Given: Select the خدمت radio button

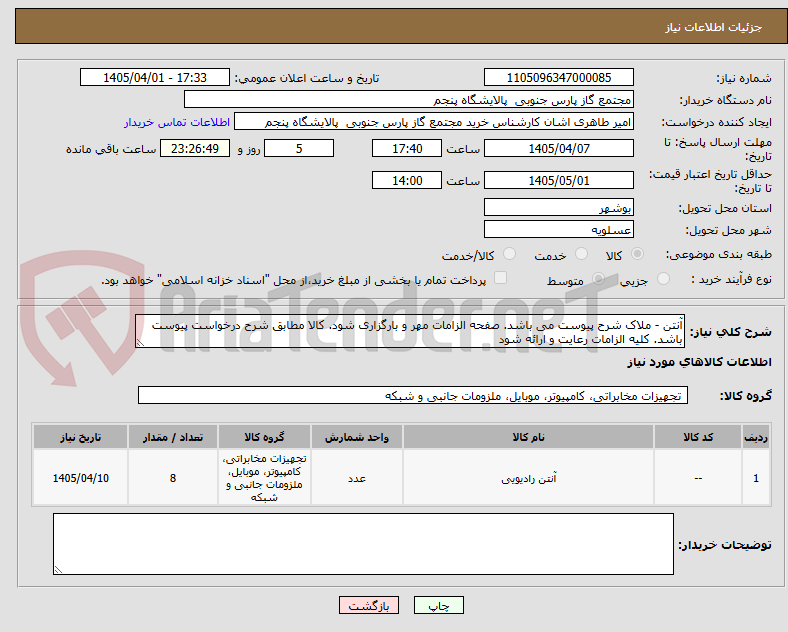Looking at the screenshot, I should [581, 254].
